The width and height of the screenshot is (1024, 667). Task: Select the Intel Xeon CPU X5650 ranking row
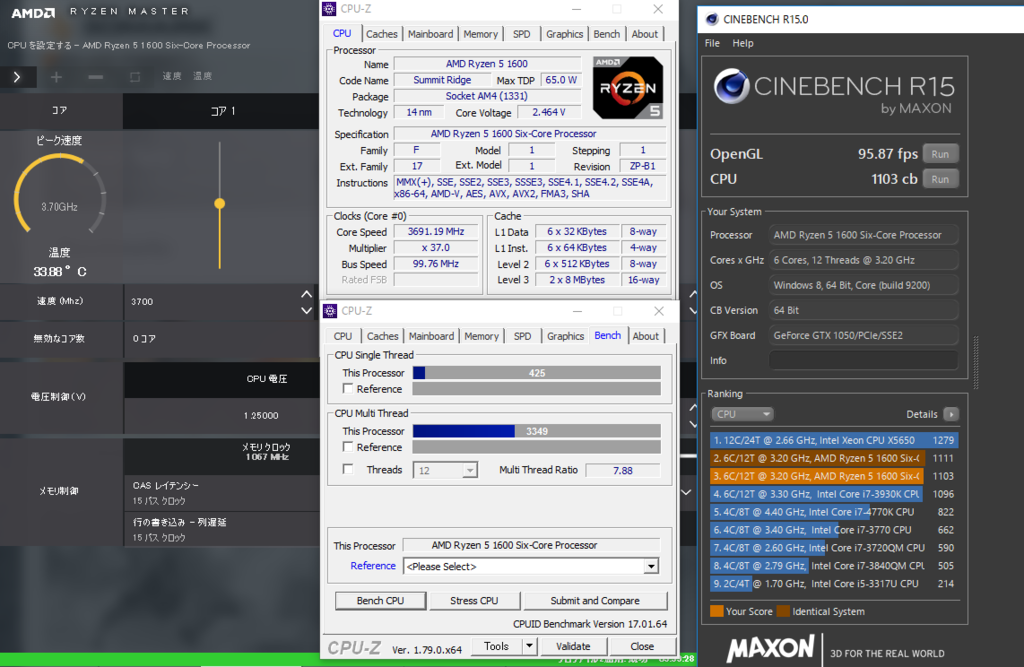(x=834, y=440)
